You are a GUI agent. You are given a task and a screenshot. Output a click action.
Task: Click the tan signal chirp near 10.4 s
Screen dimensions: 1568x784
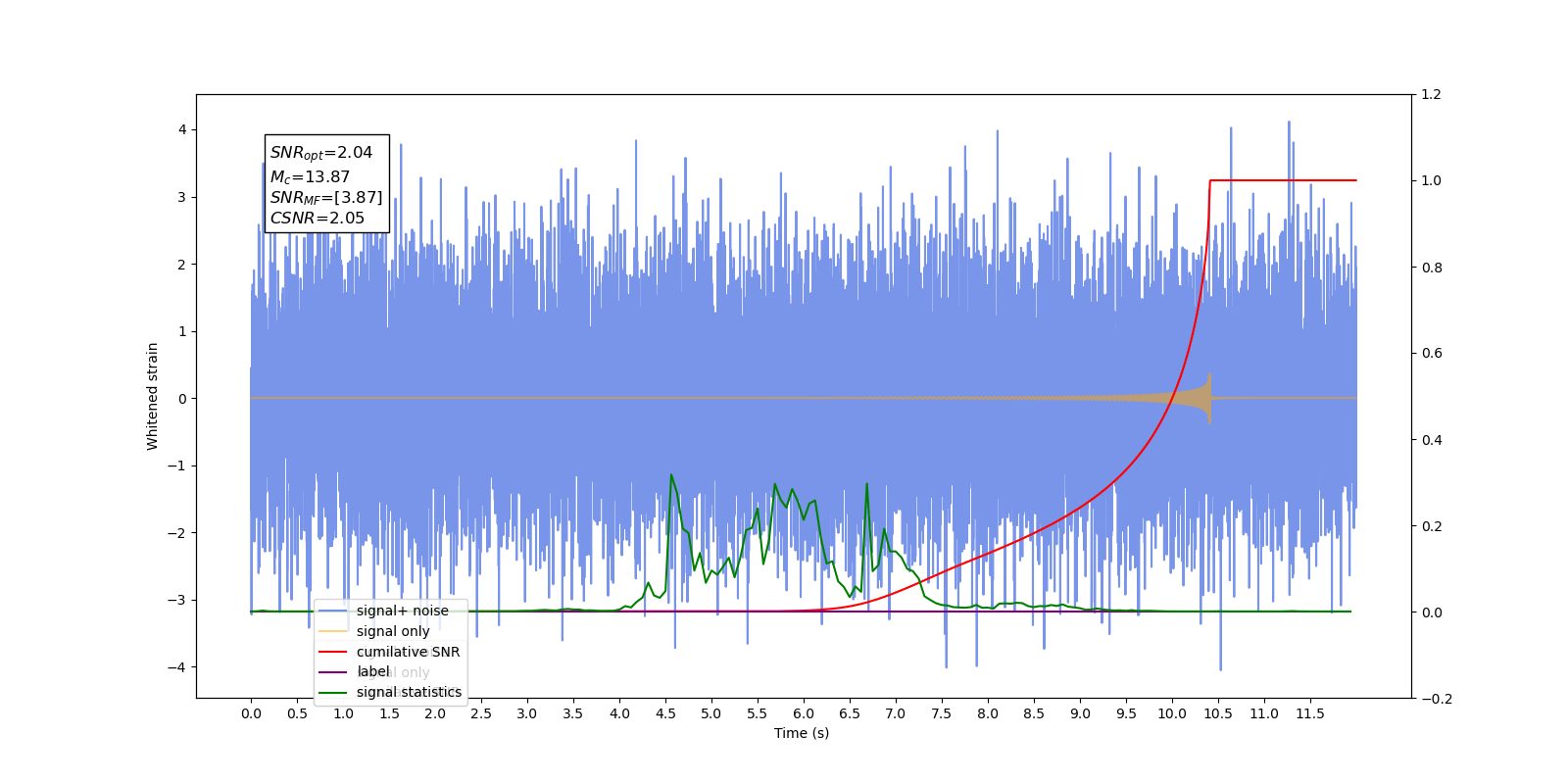pyautogui.click(x=1206, y=398)
